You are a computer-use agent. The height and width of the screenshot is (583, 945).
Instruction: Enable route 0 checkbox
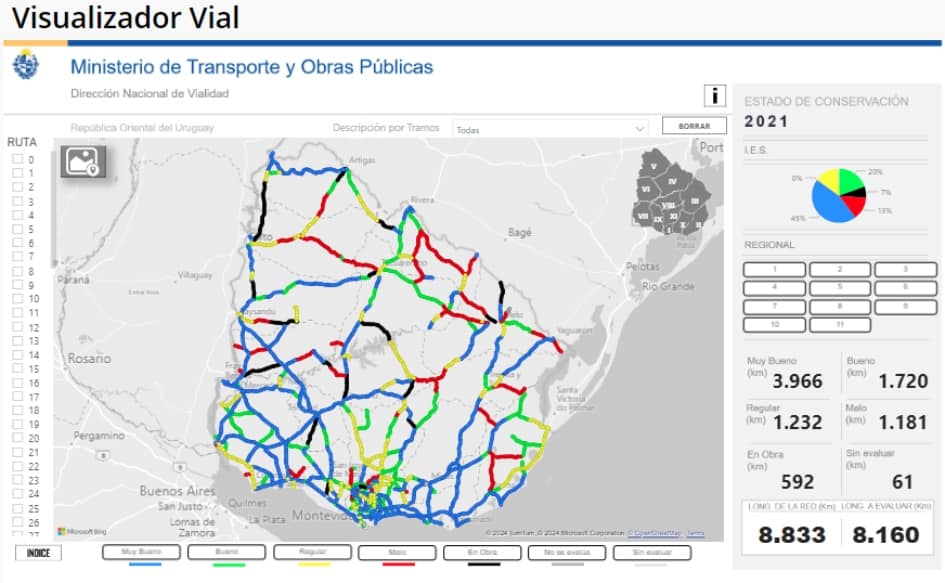[x=17, y=160]
